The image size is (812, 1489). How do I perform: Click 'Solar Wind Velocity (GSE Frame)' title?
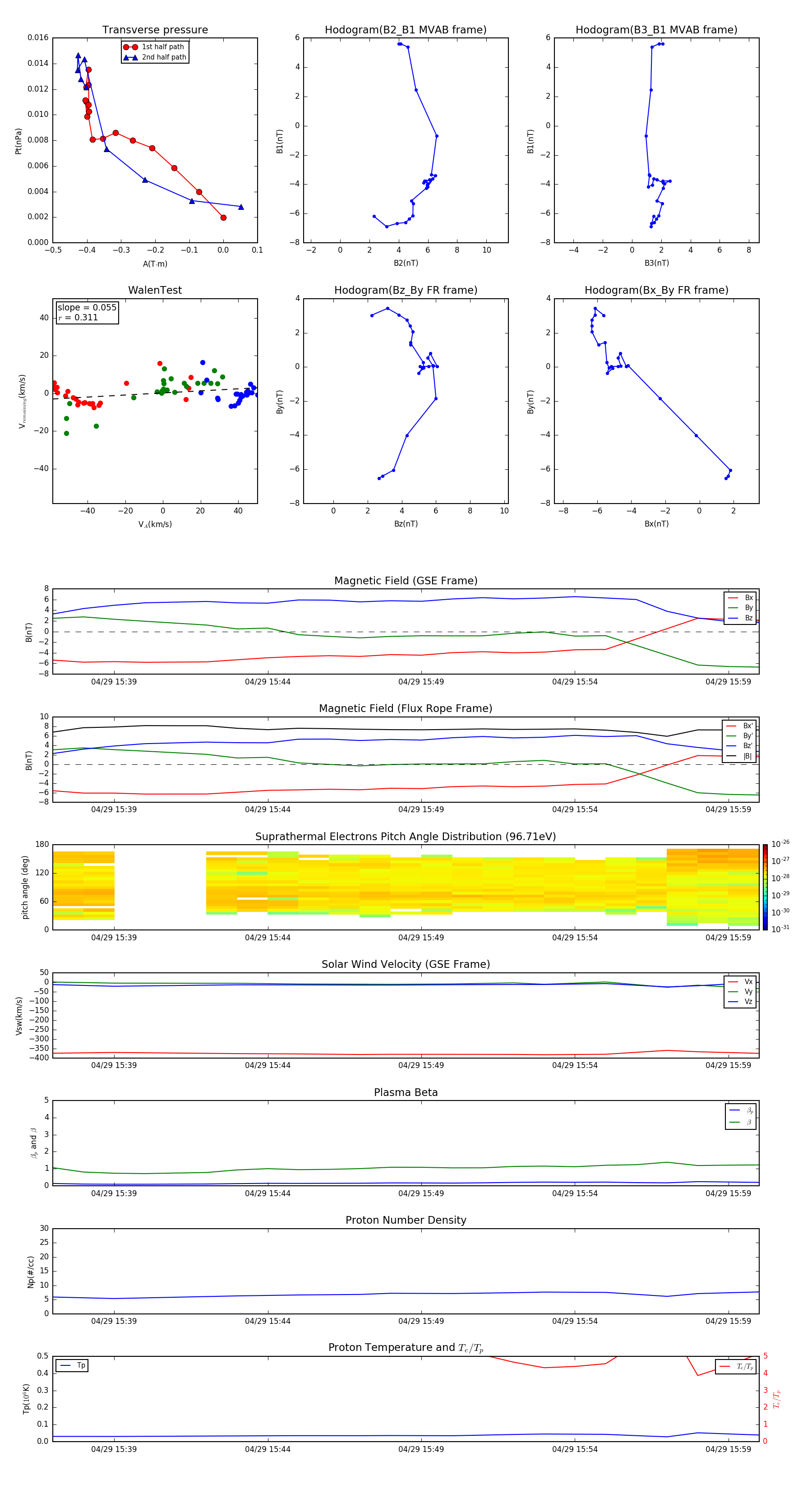406,964
